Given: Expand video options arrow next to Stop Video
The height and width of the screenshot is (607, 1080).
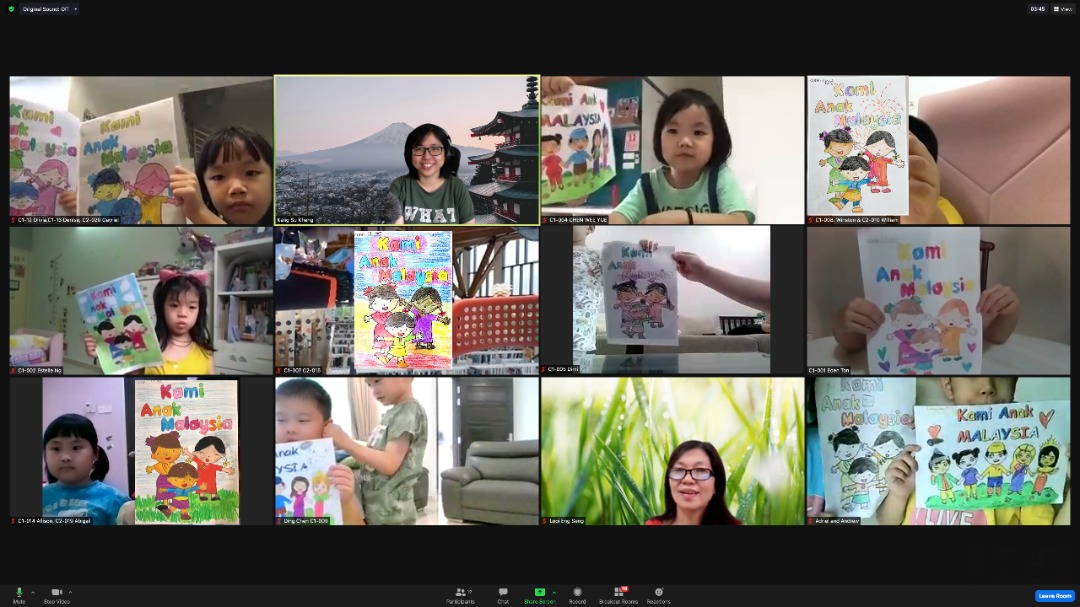Looking at the screenshot, I should click(70, 592).
